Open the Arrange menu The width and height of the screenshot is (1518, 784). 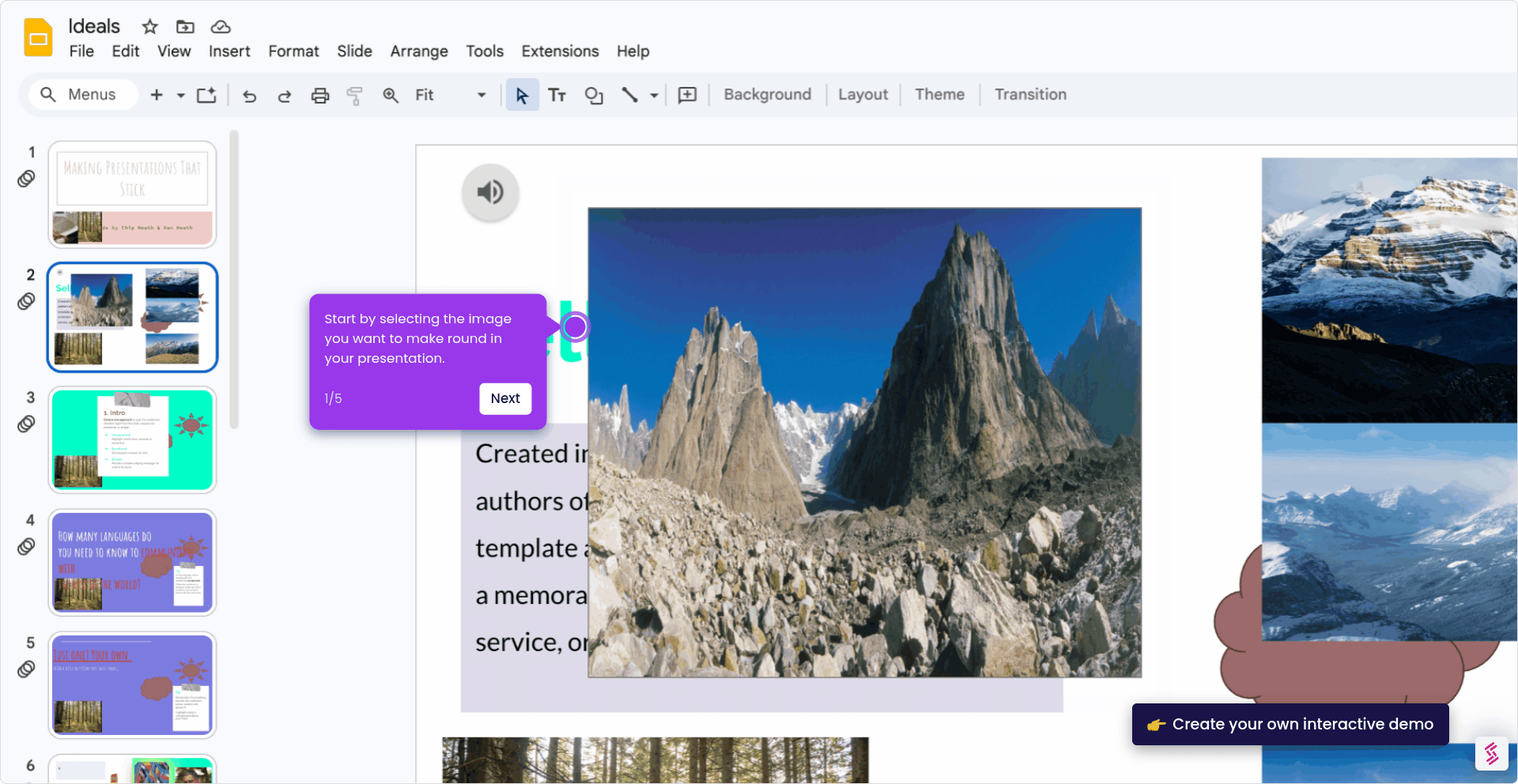click(419, 51)
